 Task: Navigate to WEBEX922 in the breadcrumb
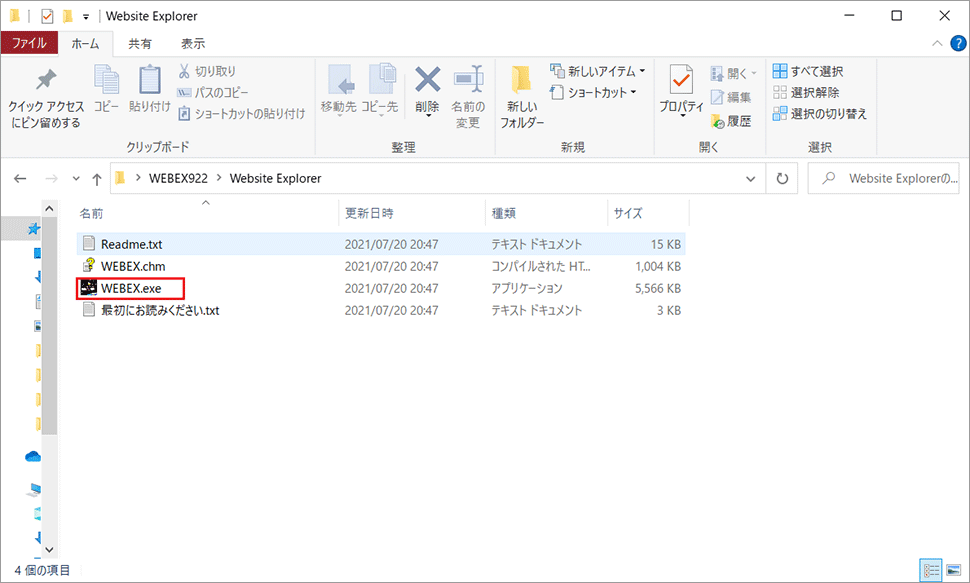[178, 178]
